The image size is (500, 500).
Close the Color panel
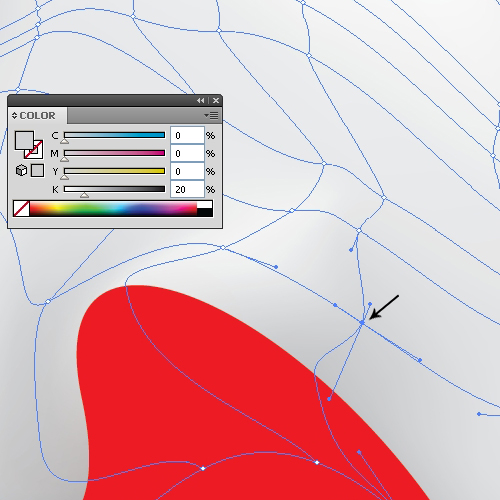(216, 100)
